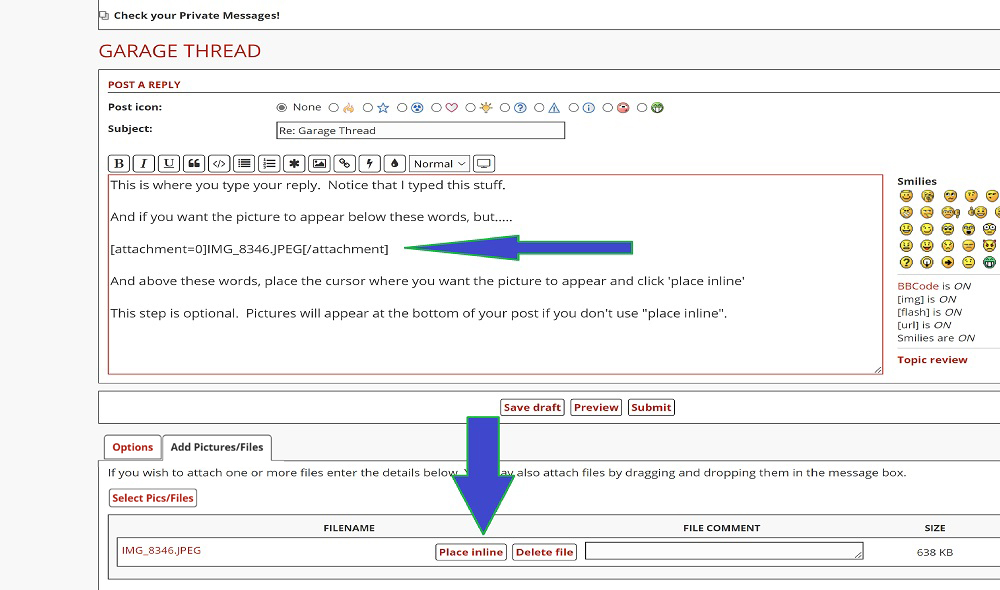Insert a quote block using the toolbar
Viewport: 1000px width, 590px height.
[194, 164]
